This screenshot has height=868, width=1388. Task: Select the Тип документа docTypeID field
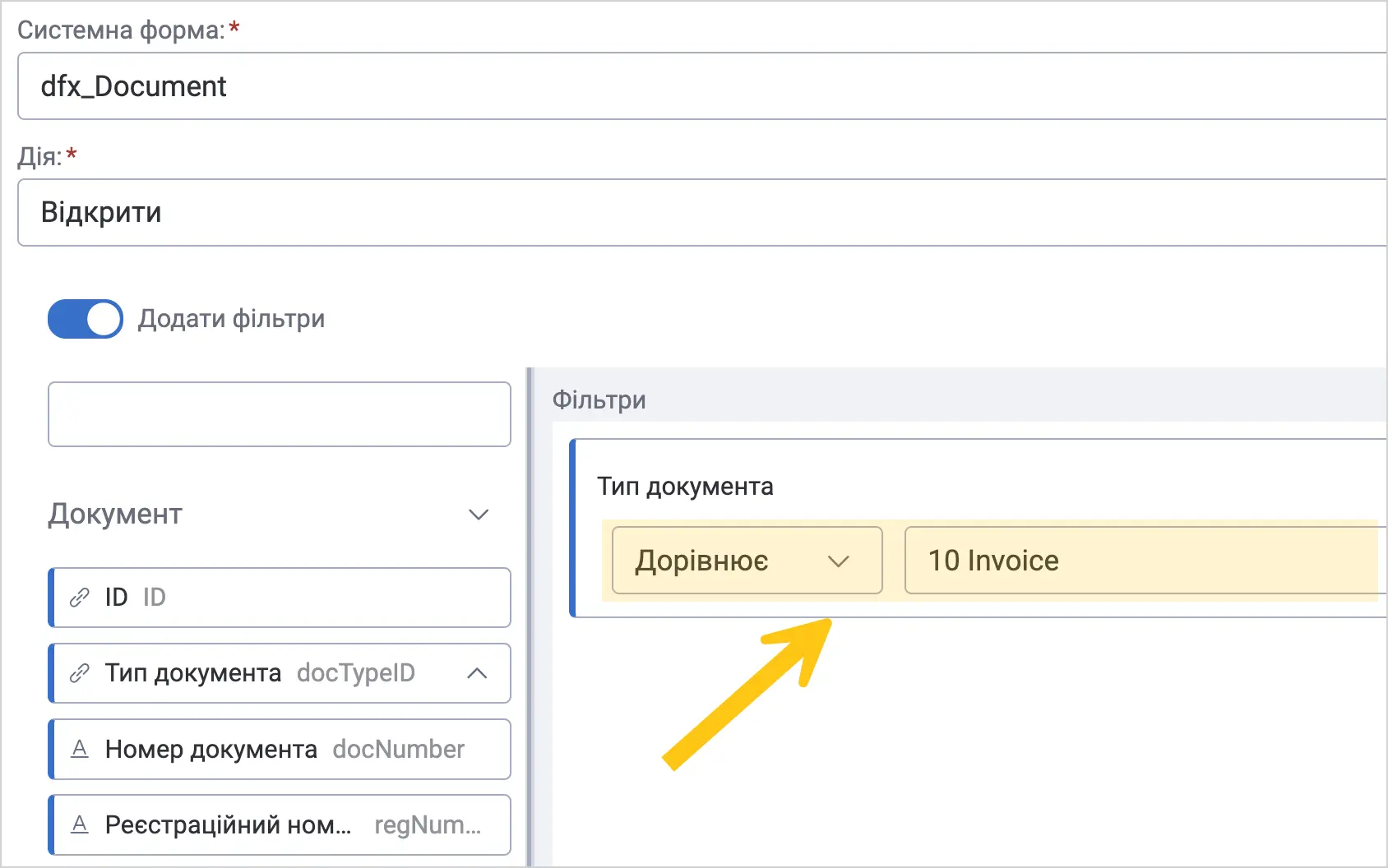(x=280, y=673)
